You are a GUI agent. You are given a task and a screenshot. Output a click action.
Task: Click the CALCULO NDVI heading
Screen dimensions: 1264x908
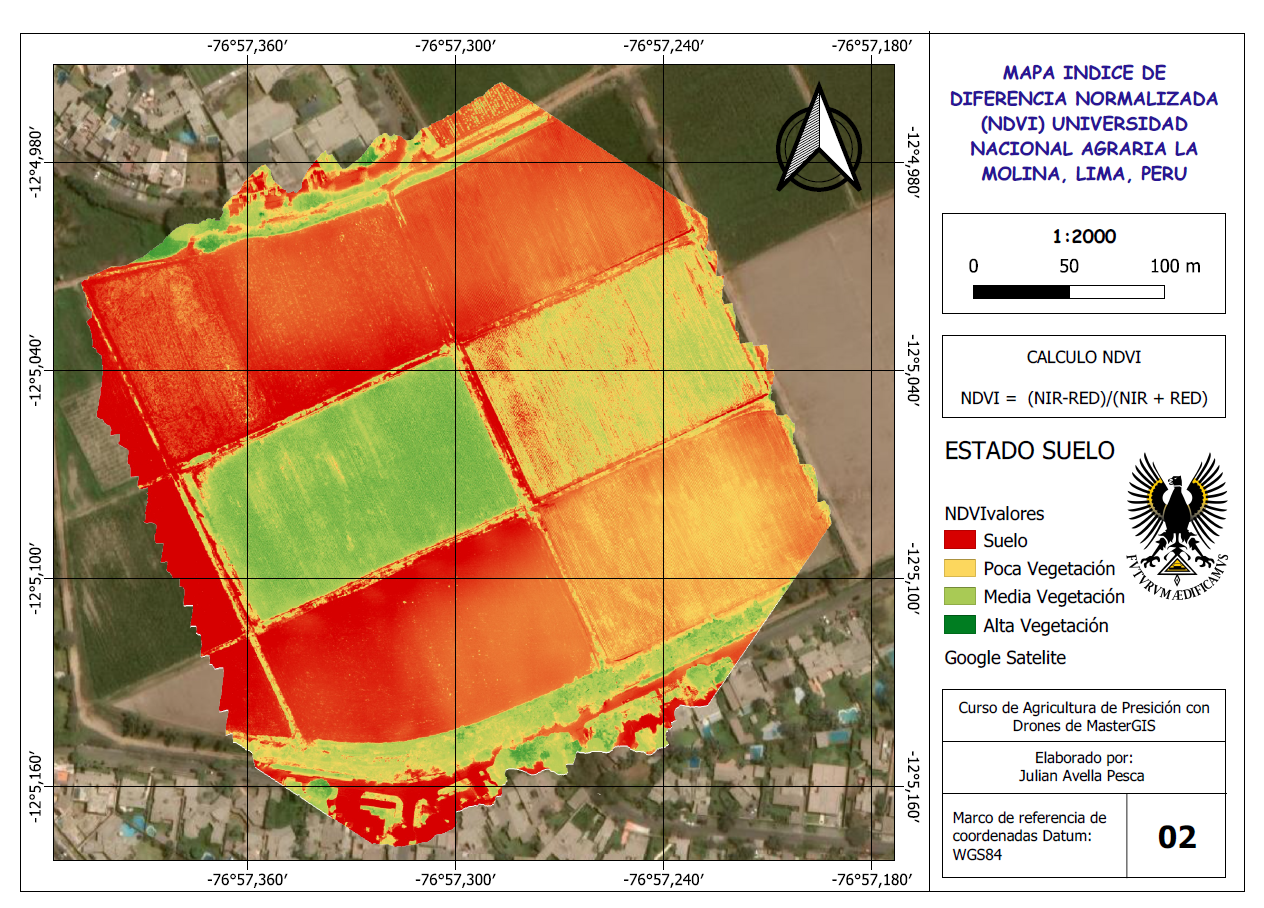coord(1084,357)
